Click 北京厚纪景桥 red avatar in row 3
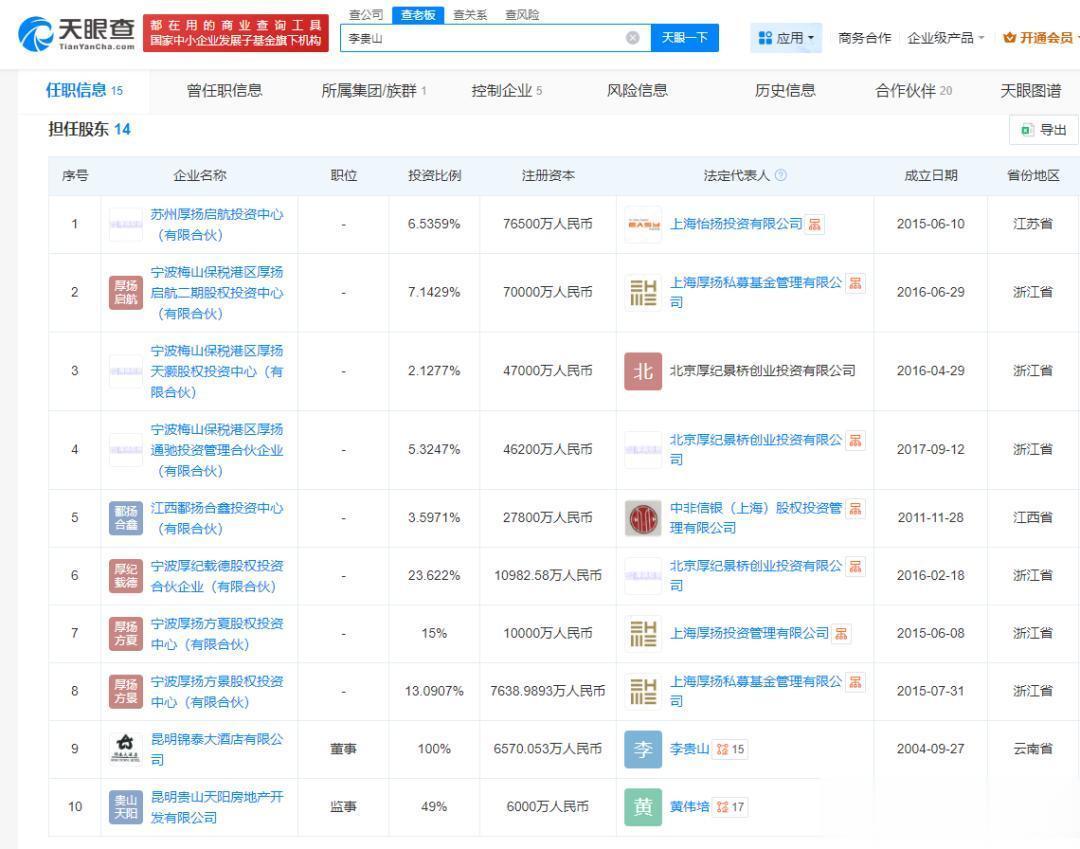Screen dimensions: 1080x849 [642, 371]
